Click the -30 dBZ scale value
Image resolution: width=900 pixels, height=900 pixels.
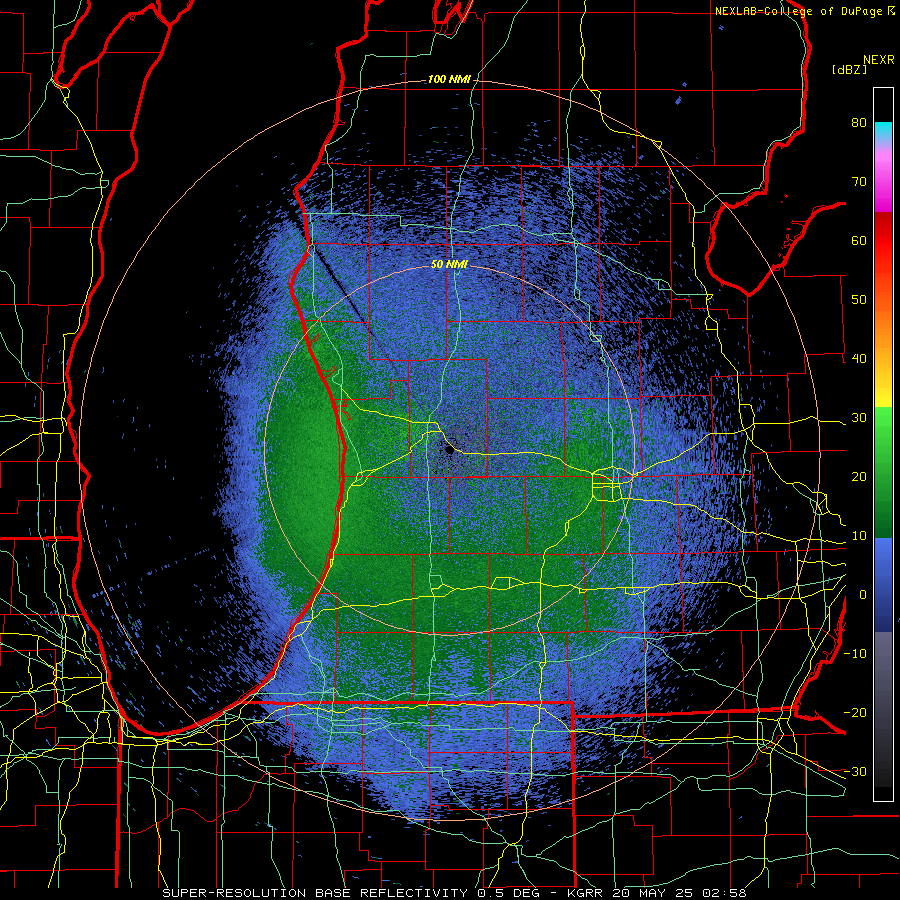coord(855,772)
